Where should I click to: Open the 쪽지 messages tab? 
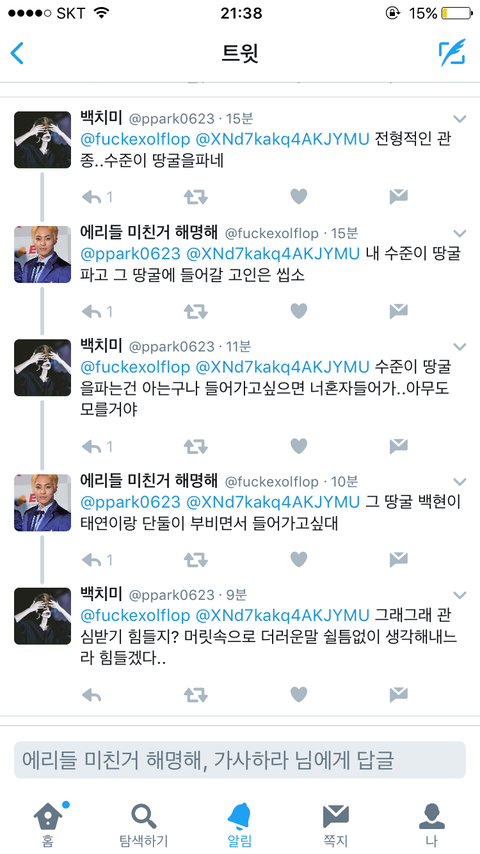coord(335,824)
